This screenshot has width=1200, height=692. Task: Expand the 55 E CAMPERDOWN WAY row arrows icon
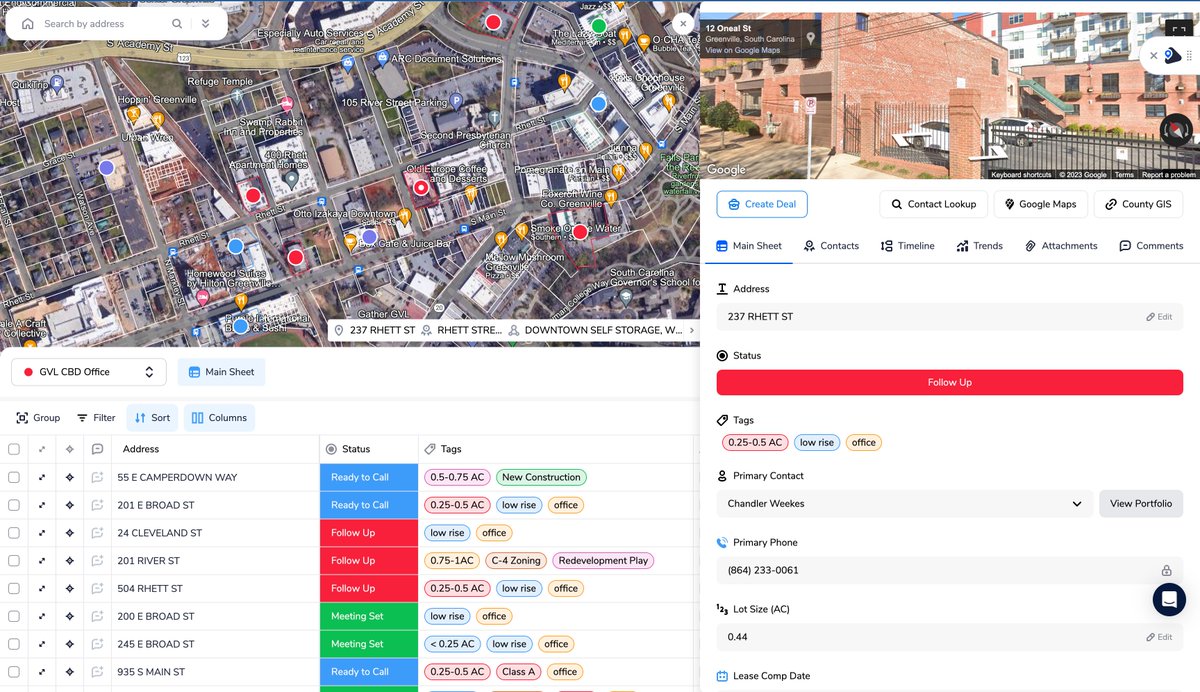pyautogui.click(x=42, y=477)
